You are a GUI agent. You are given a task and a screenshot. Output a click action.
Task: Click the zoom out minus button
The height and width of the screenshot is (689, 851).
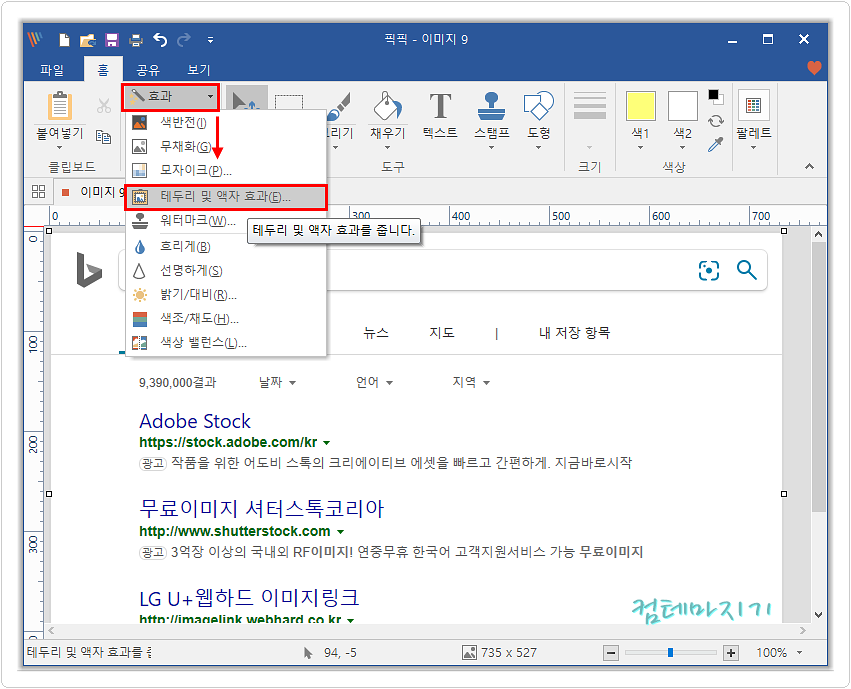(x=611, y=653)
